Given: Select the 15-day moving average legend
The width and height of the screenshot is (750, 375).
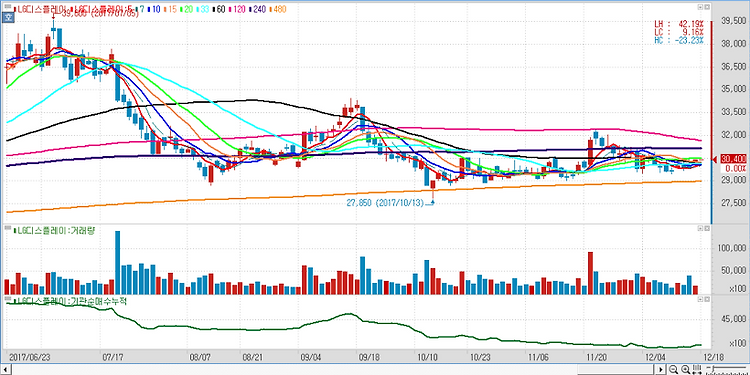Looking at the screenshot, I should [x=169, y=9].
